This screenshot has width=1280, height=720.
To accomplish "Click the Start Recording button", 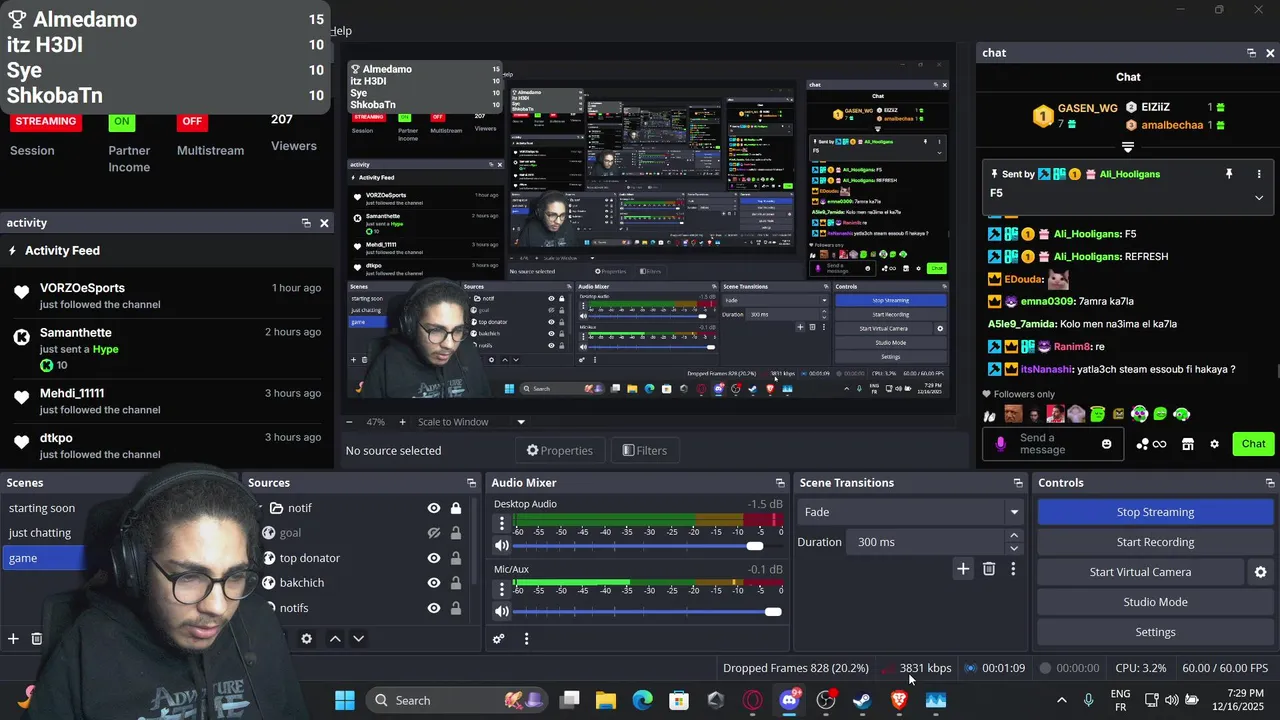I will click(x=1155, y=542).
